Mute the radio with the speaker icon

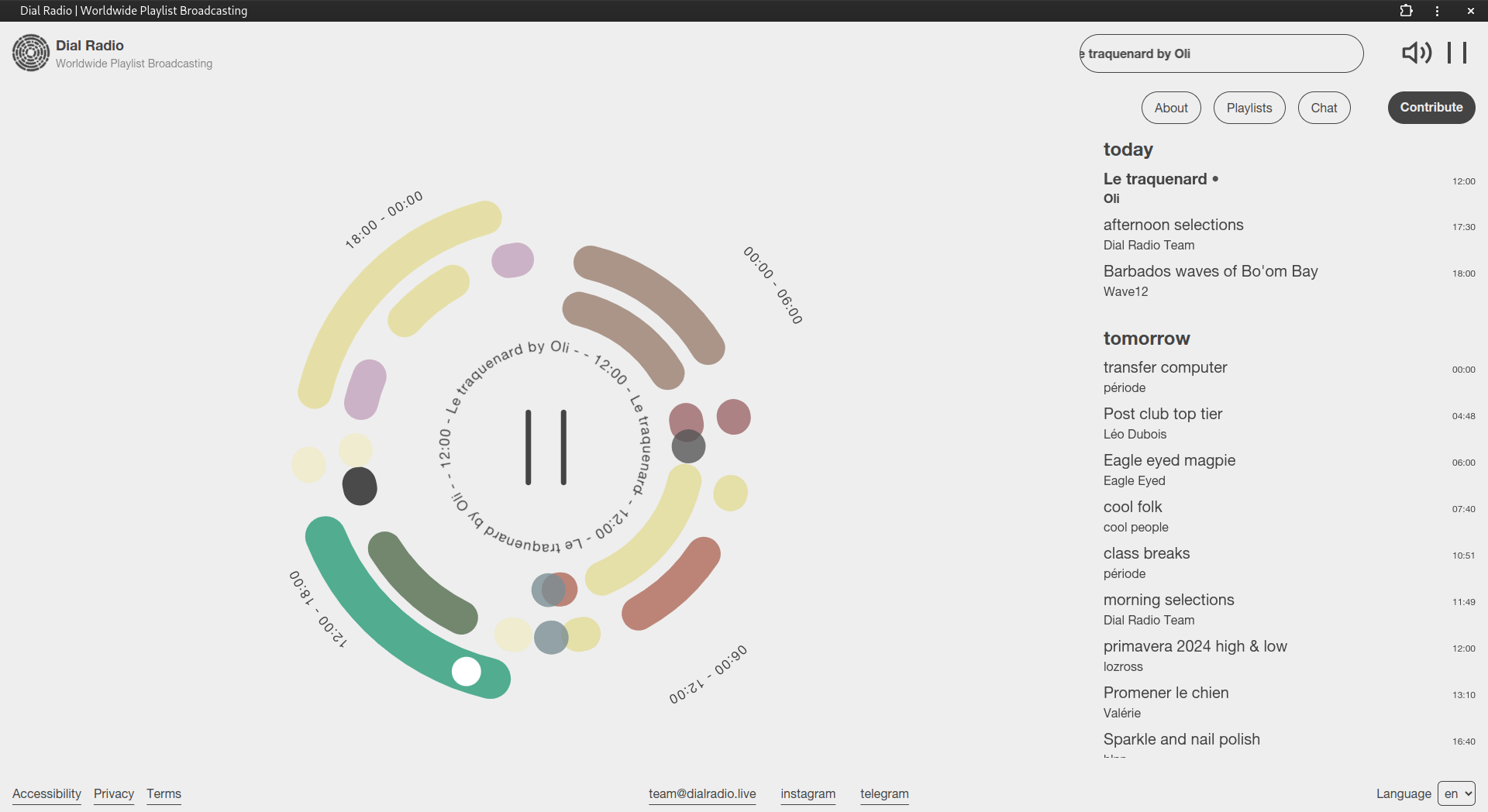click(x=1416, y=53)
